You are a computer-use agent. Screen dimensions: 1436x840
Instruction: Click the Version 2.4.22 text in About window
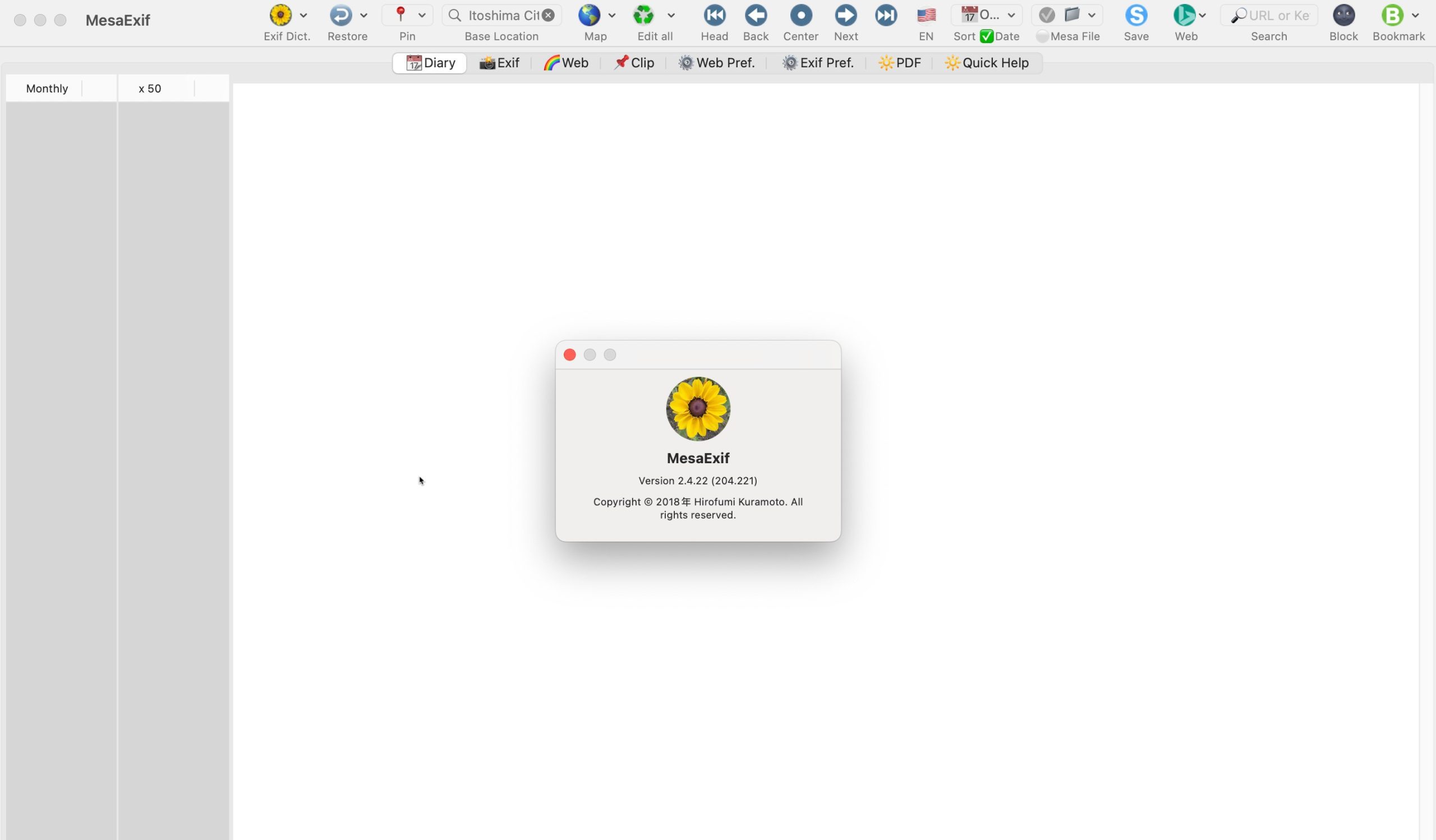[x=697, y=481]
